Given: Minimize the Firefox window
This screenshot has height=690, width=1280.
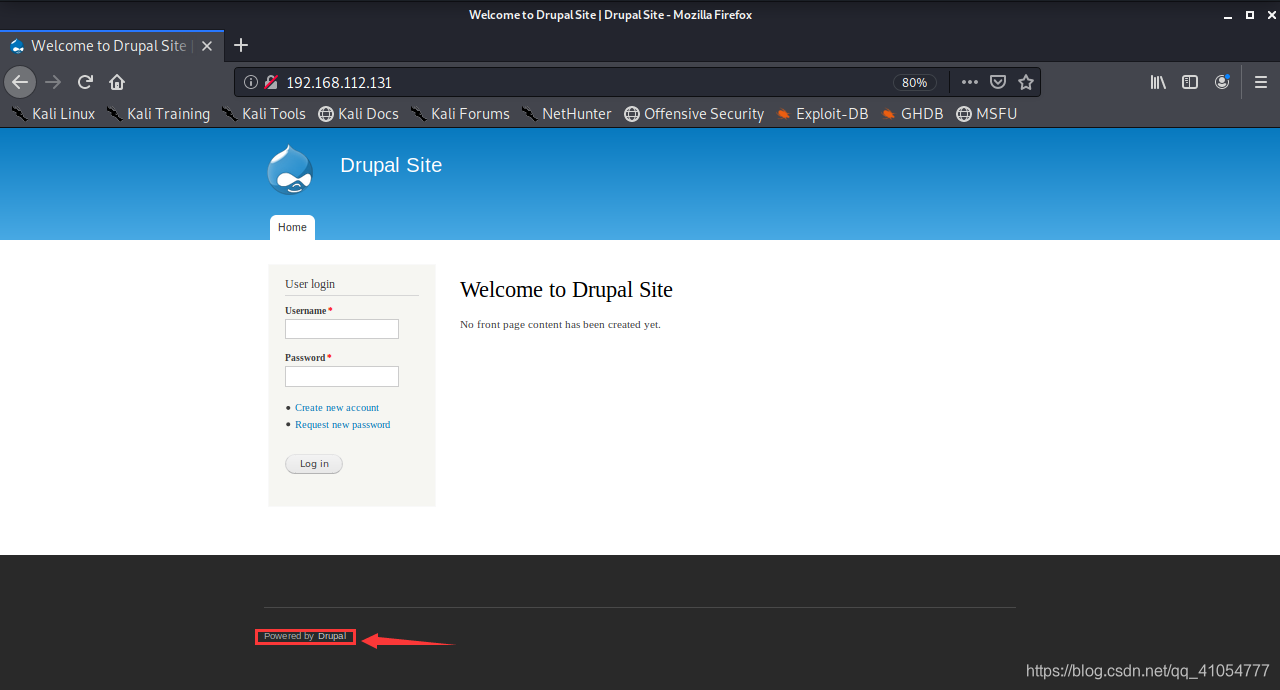Looking at the screenshot, I should point(1230,15).
